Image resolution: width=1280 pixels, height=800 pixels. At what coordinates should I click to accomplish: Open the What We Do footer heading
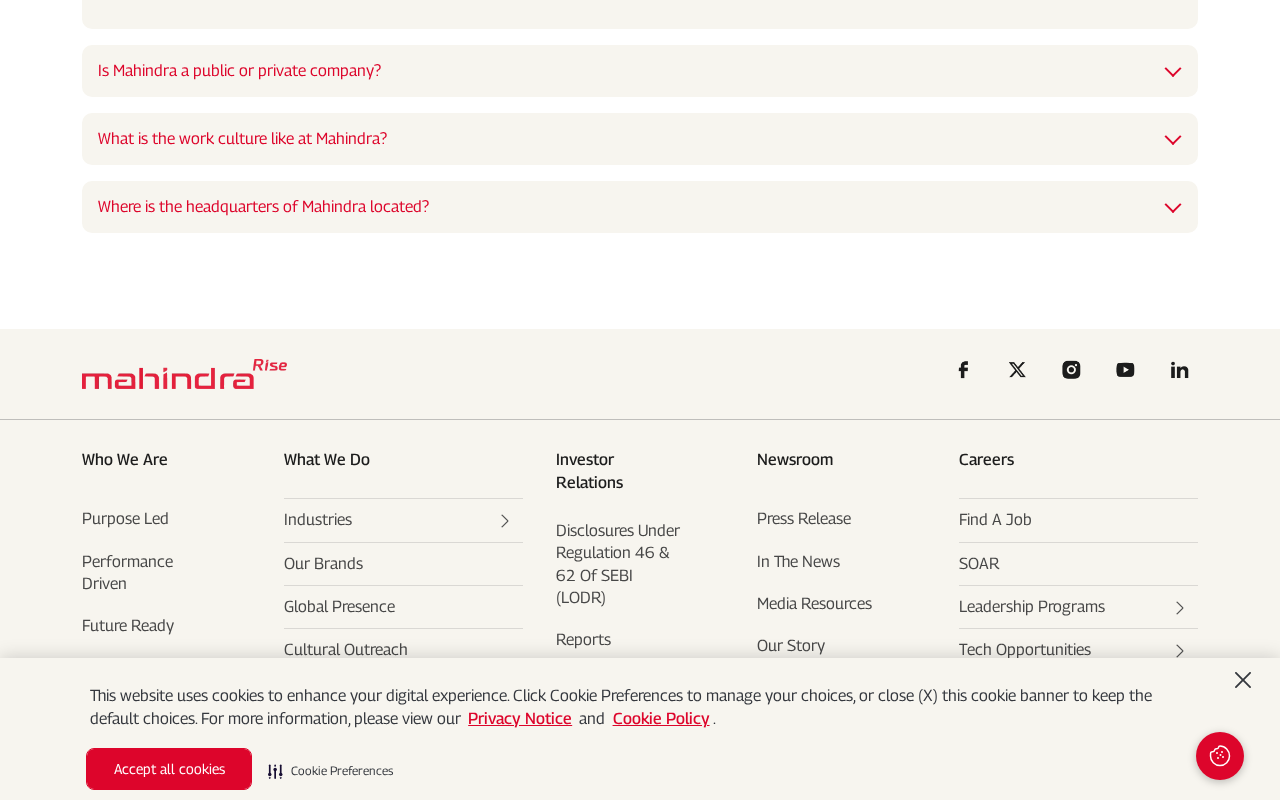(327, 460)
